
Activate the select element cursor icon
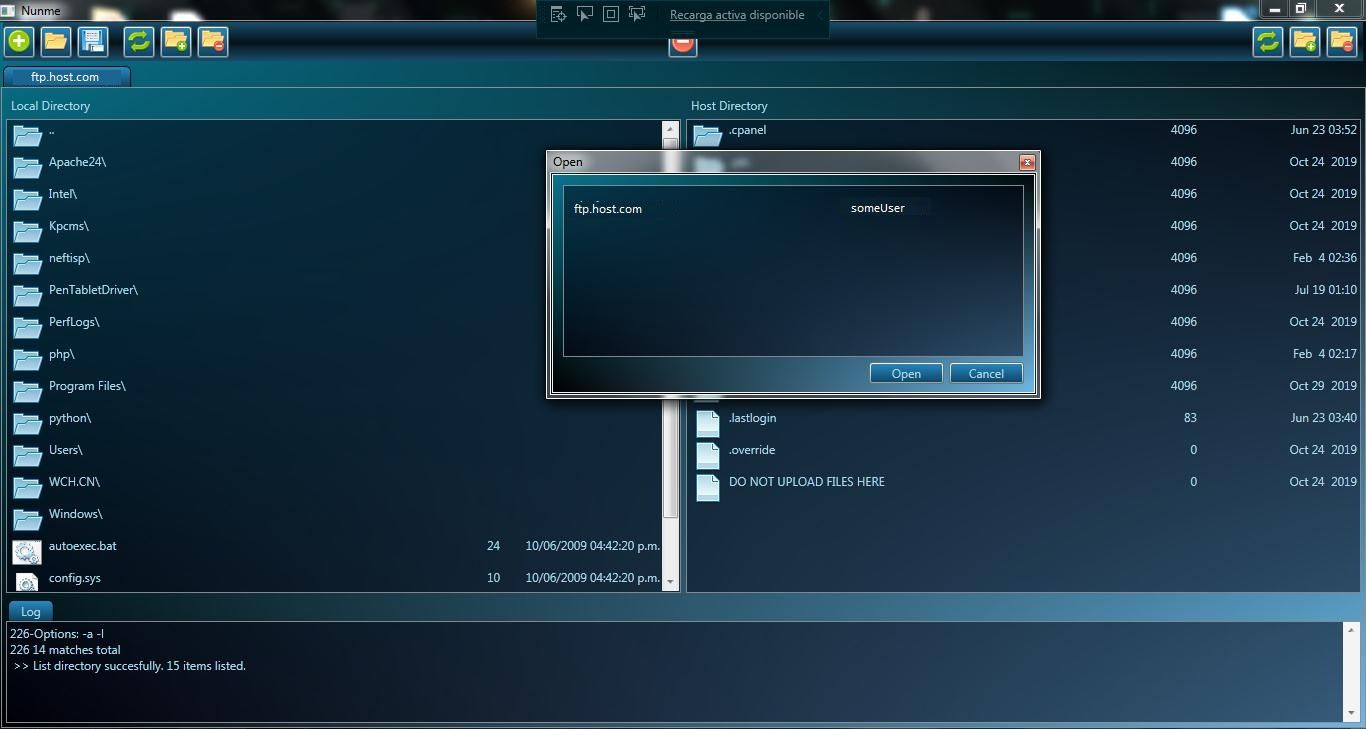[x=585, y=14]
